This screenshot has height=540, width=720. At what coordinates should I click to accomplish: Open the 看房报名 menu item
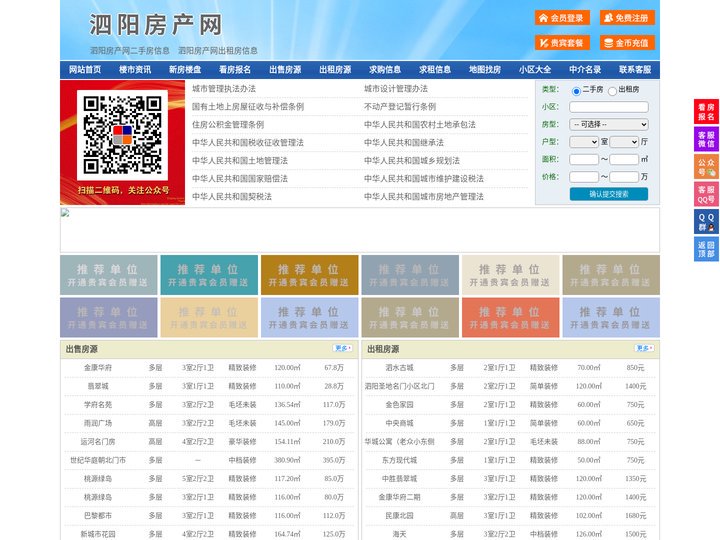click(x=235, y=70)
